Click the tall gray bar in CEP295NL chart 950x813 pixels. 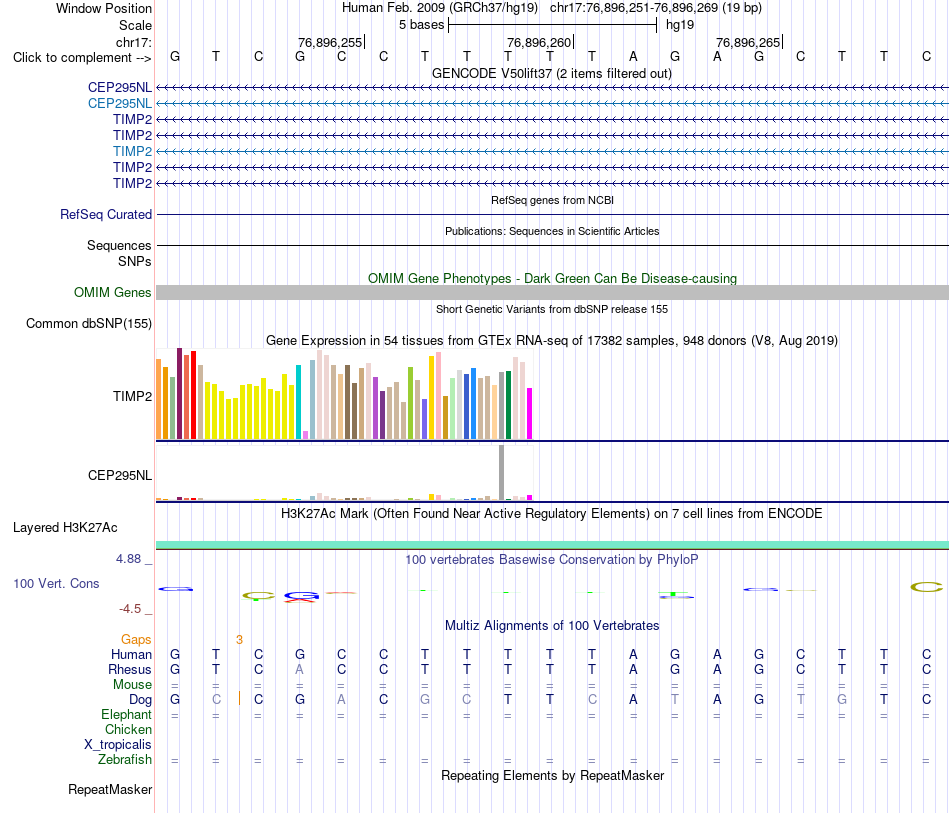tap(501, 472)
